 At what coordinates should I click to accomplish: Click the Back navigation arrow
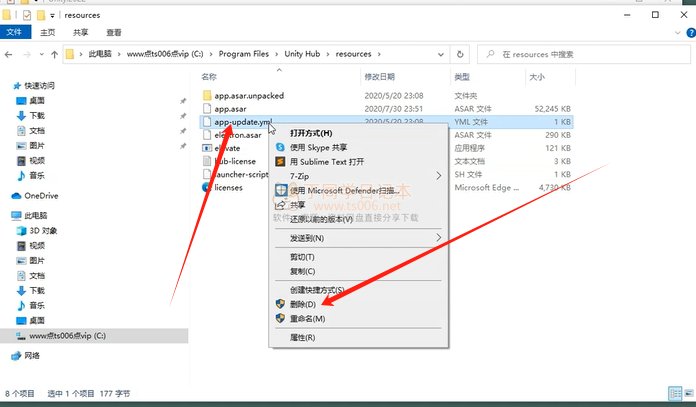point(8,54)
